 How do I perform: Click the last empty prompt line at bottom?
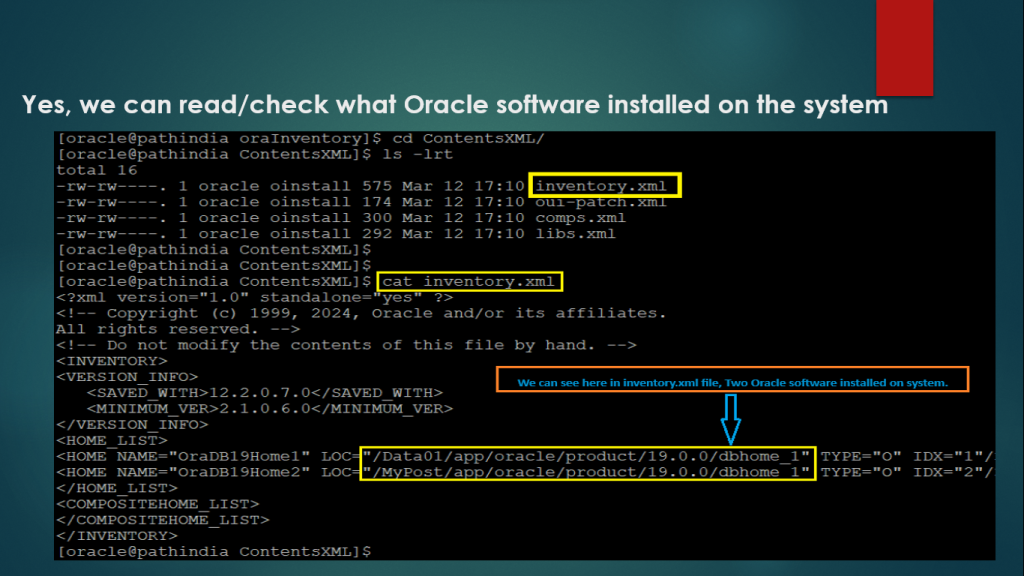coord(215,551)
